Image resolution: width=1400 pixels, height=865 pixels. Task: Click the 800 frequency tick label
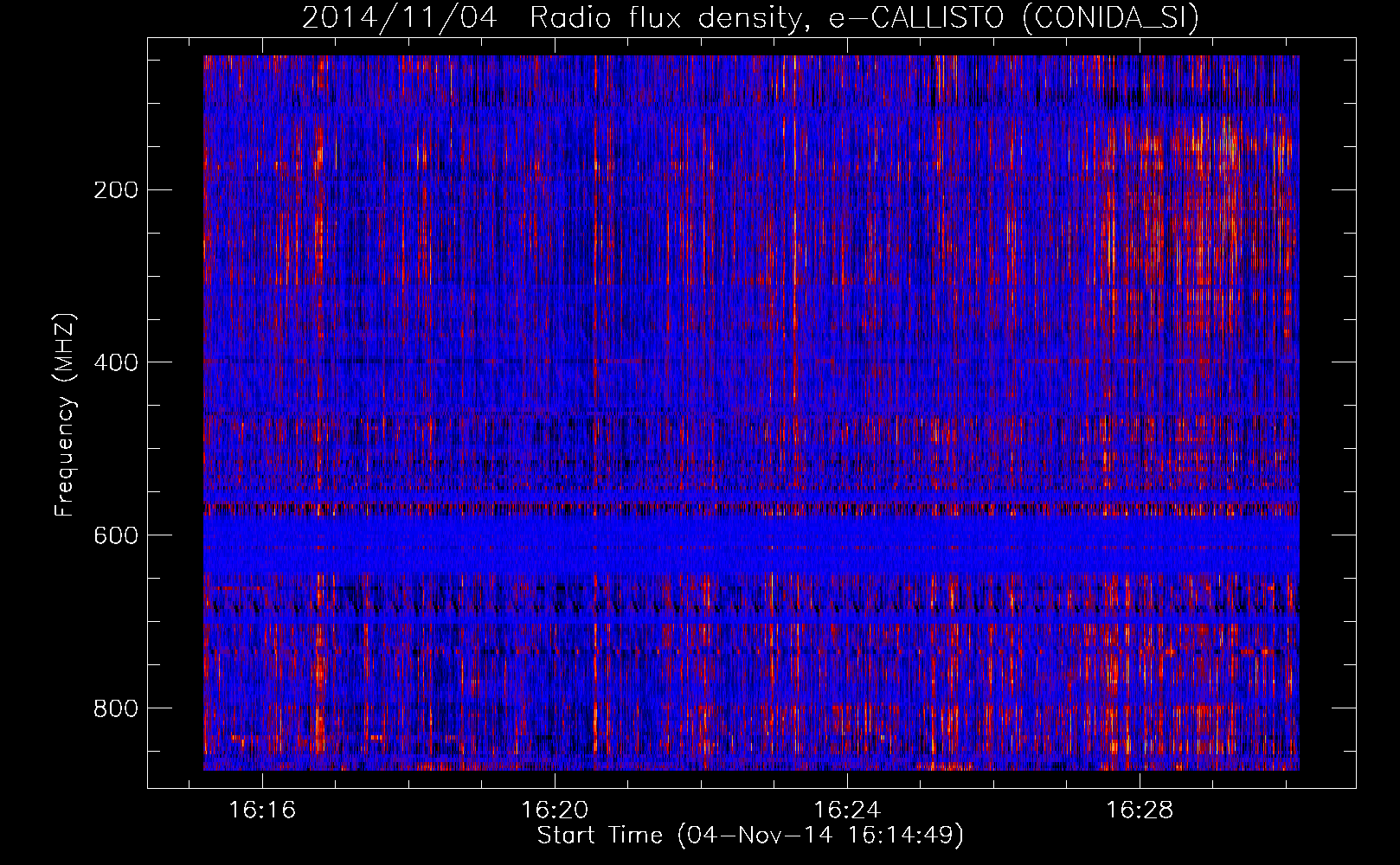point(116,708)
